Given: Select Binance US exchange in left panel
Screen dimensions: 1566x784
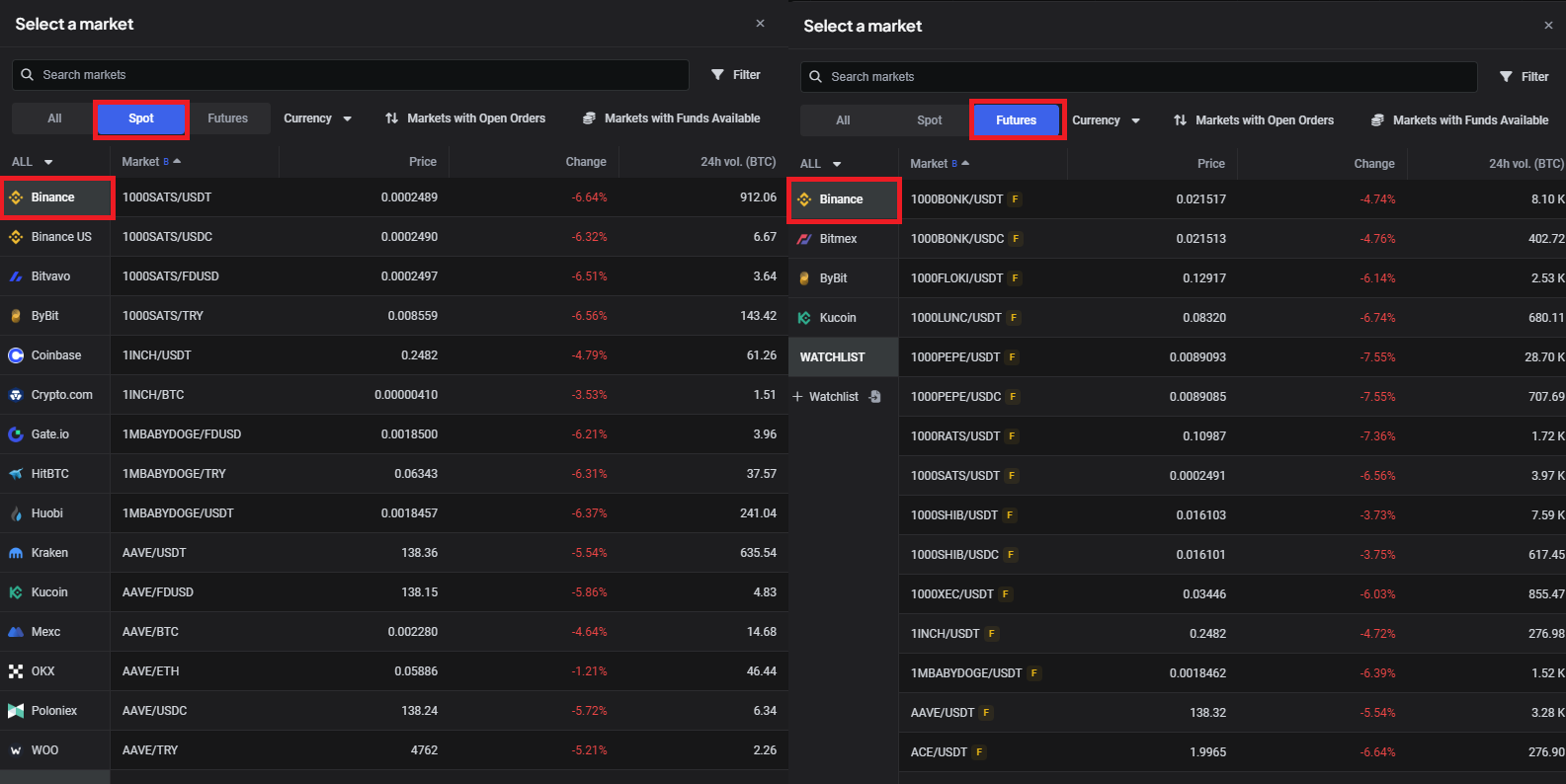Looking at the screenshot, I should (x=54, y=237).
